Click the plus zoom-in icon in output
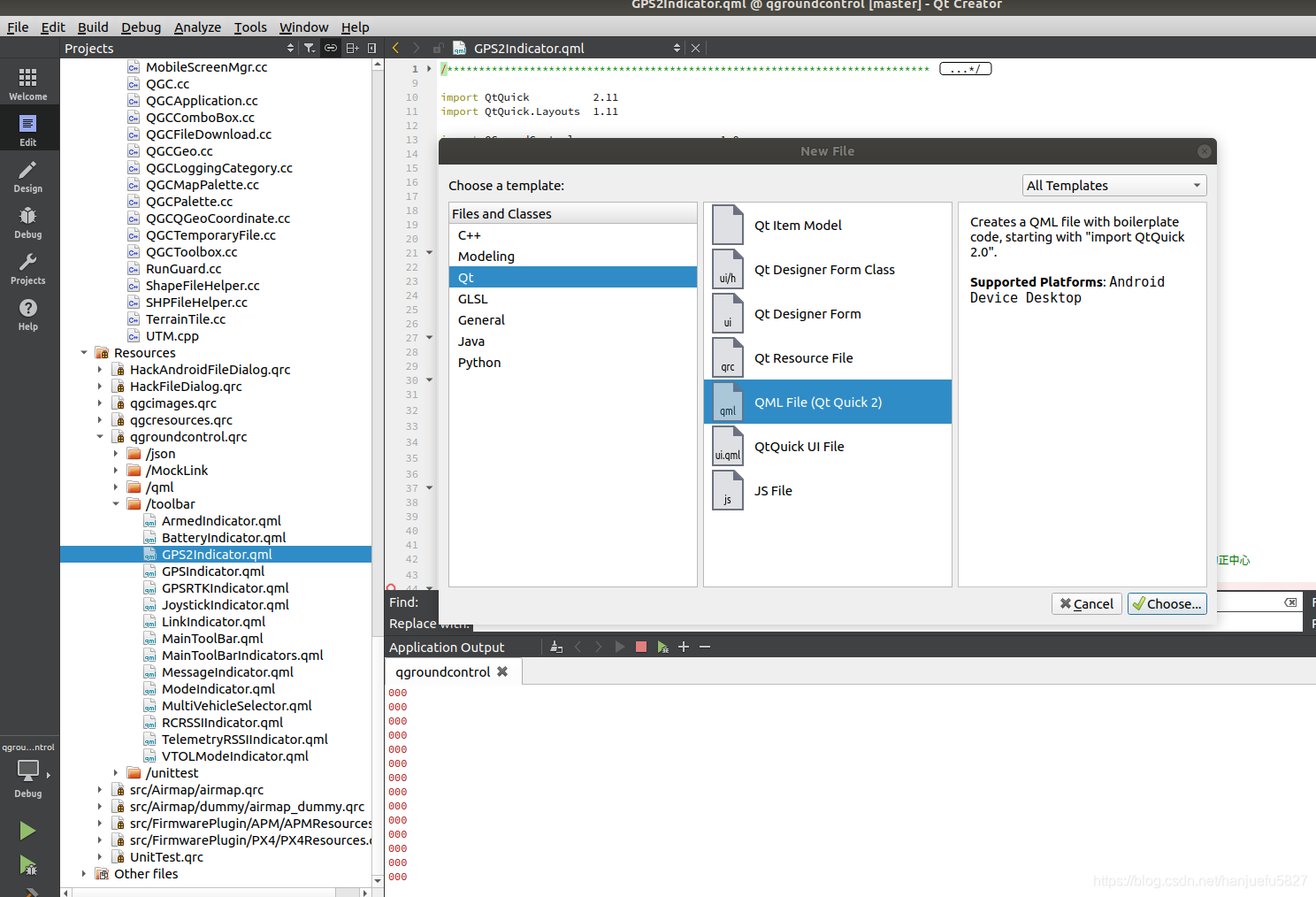This screenshot has height=897, width=1316. point(684,647)
